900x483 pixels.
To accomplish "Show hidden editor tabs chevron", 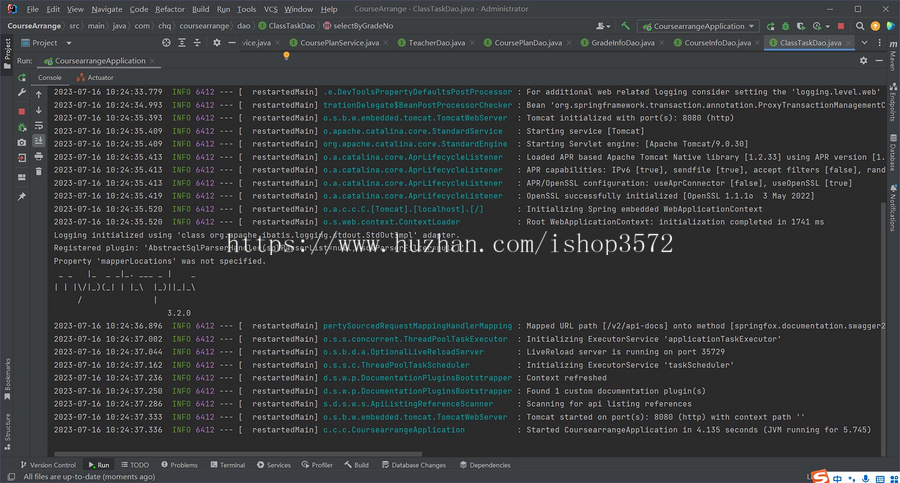I will click(864, 42).
